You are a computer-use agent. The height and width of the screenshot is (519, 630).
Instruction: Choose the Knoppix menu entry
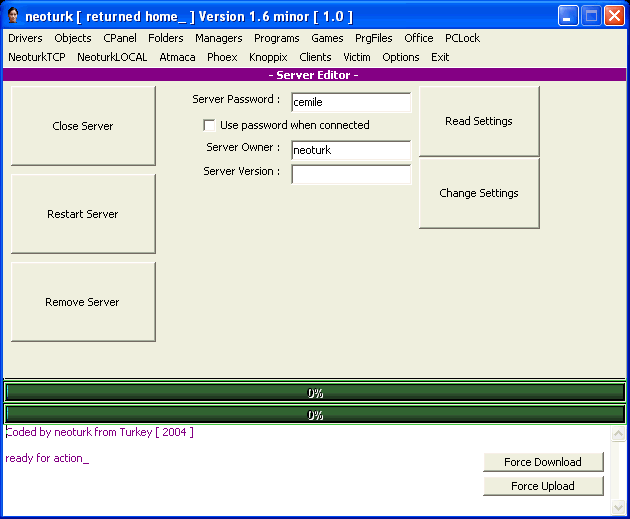click(x=268, y=57)
